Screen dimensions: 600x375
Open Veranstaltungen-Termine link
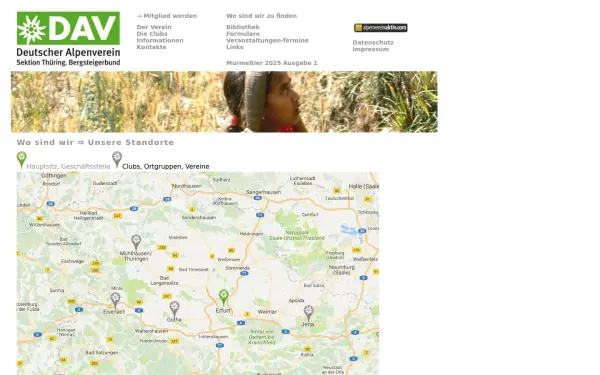[x=267, y=40]
